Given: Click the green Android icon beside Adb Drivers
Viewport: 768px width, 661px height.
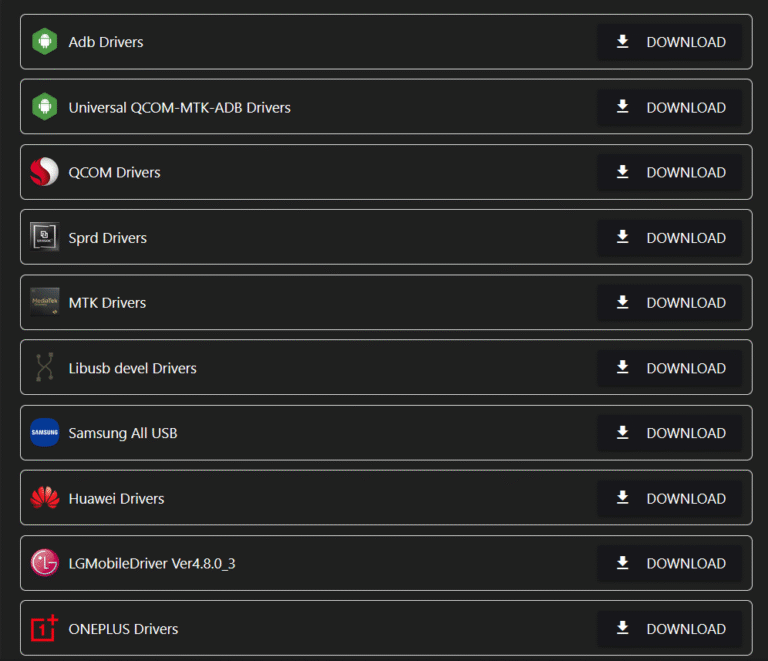Looking at the screenshot, I should click(x=44, y=42).
